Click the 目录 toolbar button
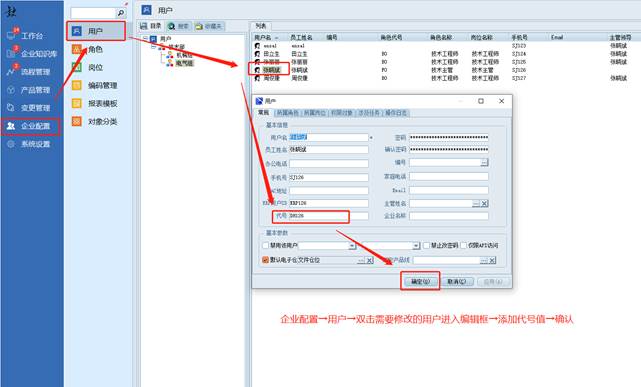Image resolution: width=641 pixels, height=387 pixels. (151, 26)
